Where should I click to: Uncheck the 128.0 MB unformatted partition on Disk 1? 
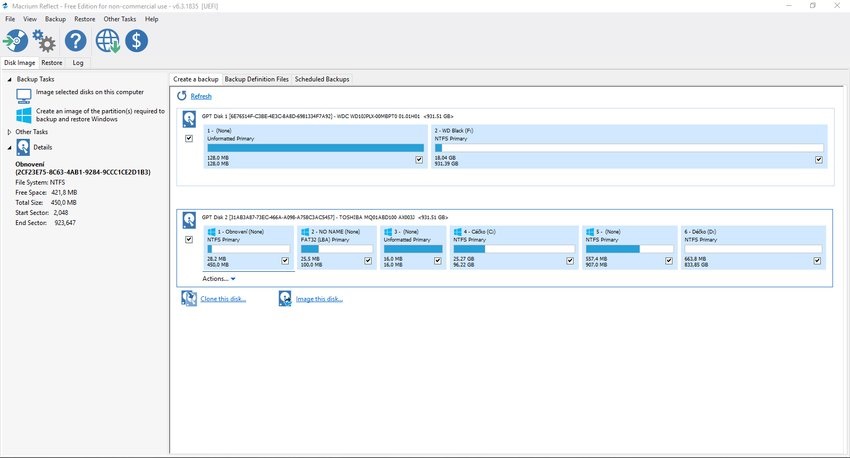tap(419, 160)
